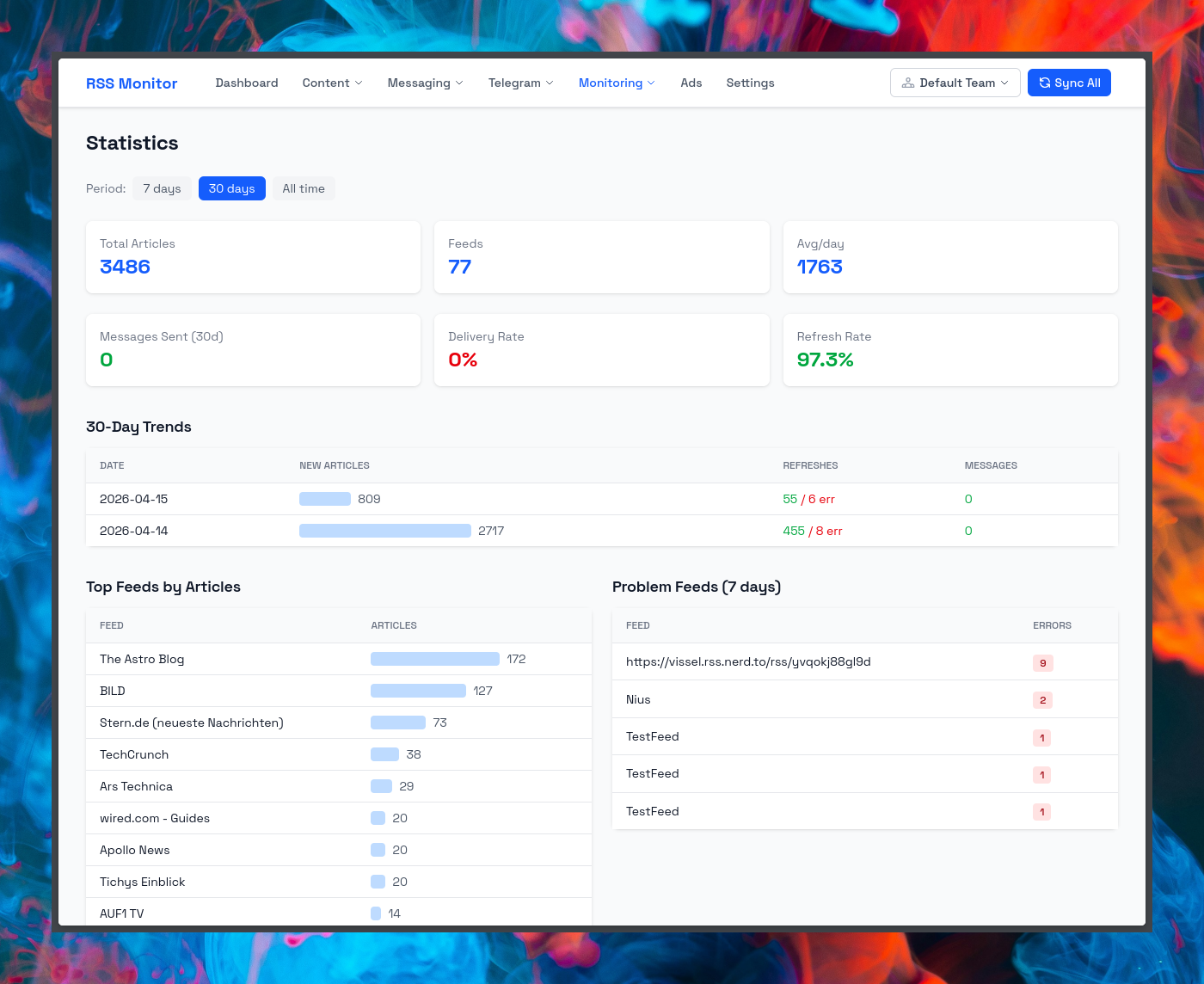Click the vissel.rss.nerd.to feed URL
Image resolution: width=1204 pixels, height=984 pixels.
click(x=748, y=661)
